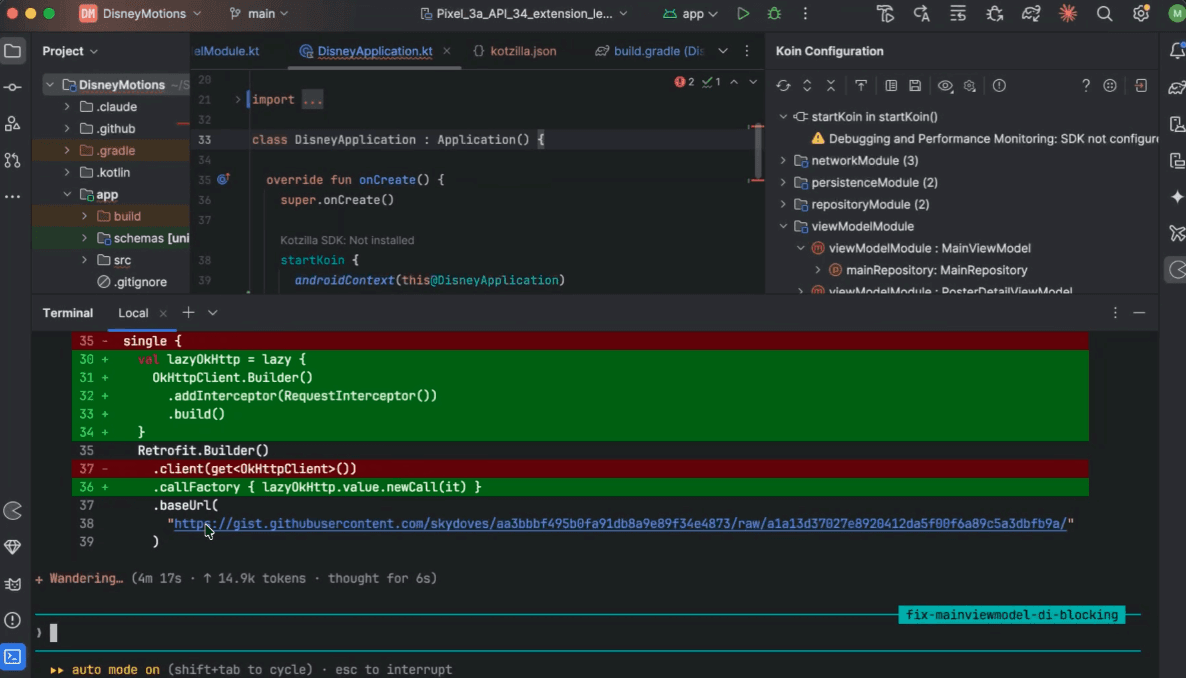Click the terminal prompt input line

(587, 633)
